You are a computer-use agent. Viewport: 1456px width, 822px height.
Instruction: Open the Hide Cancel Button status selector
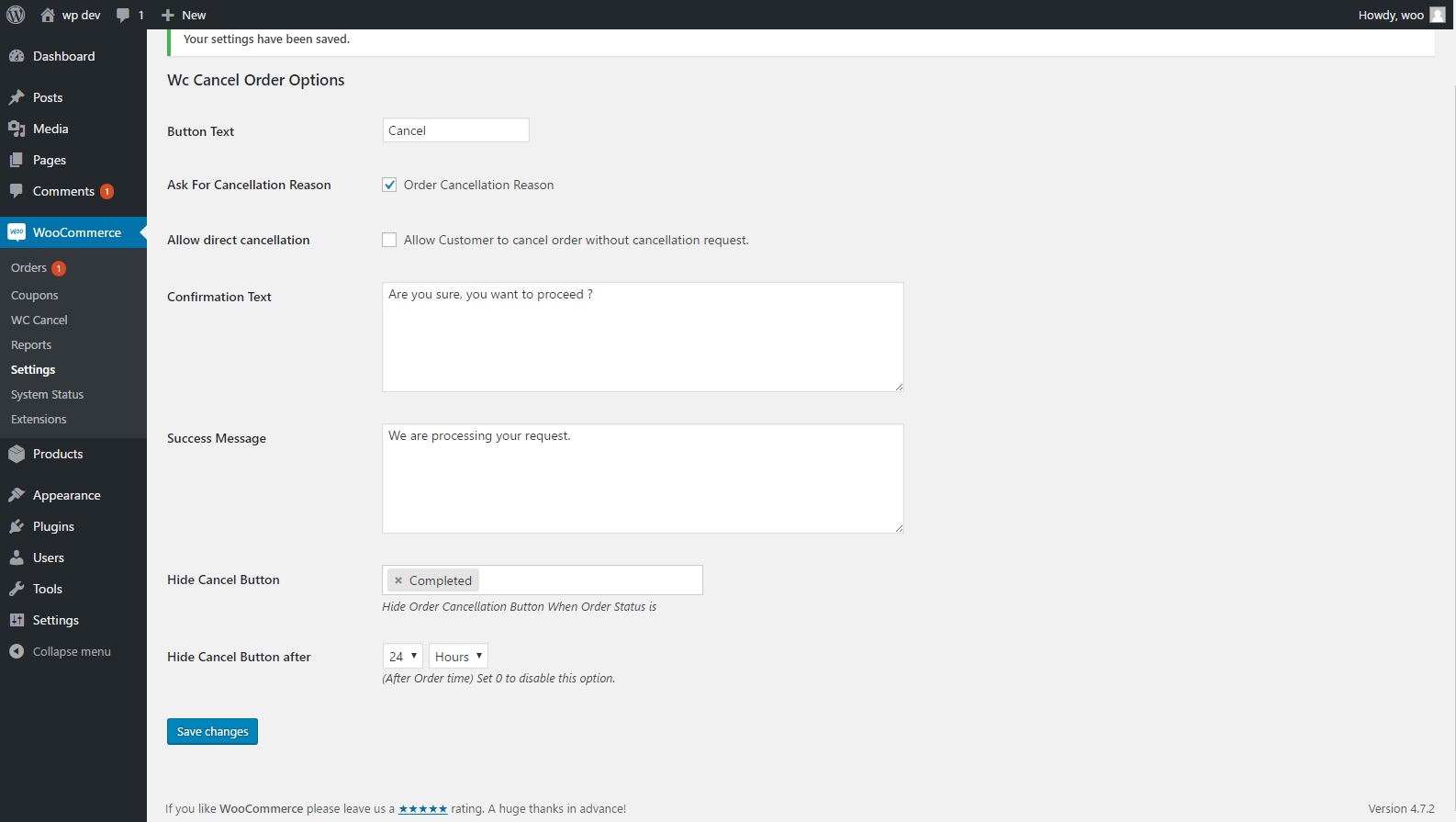(543, 580)
